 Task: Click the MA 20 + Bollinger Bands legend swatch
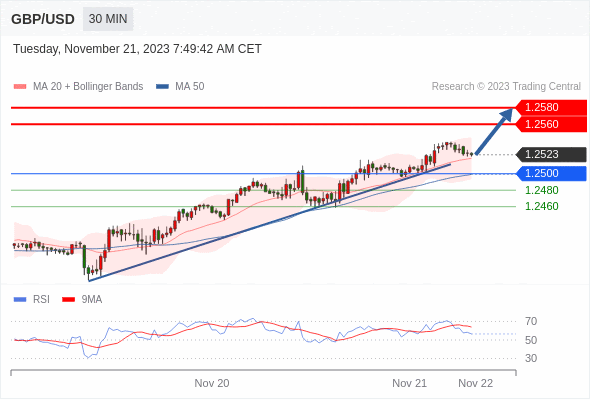point(20,87)
